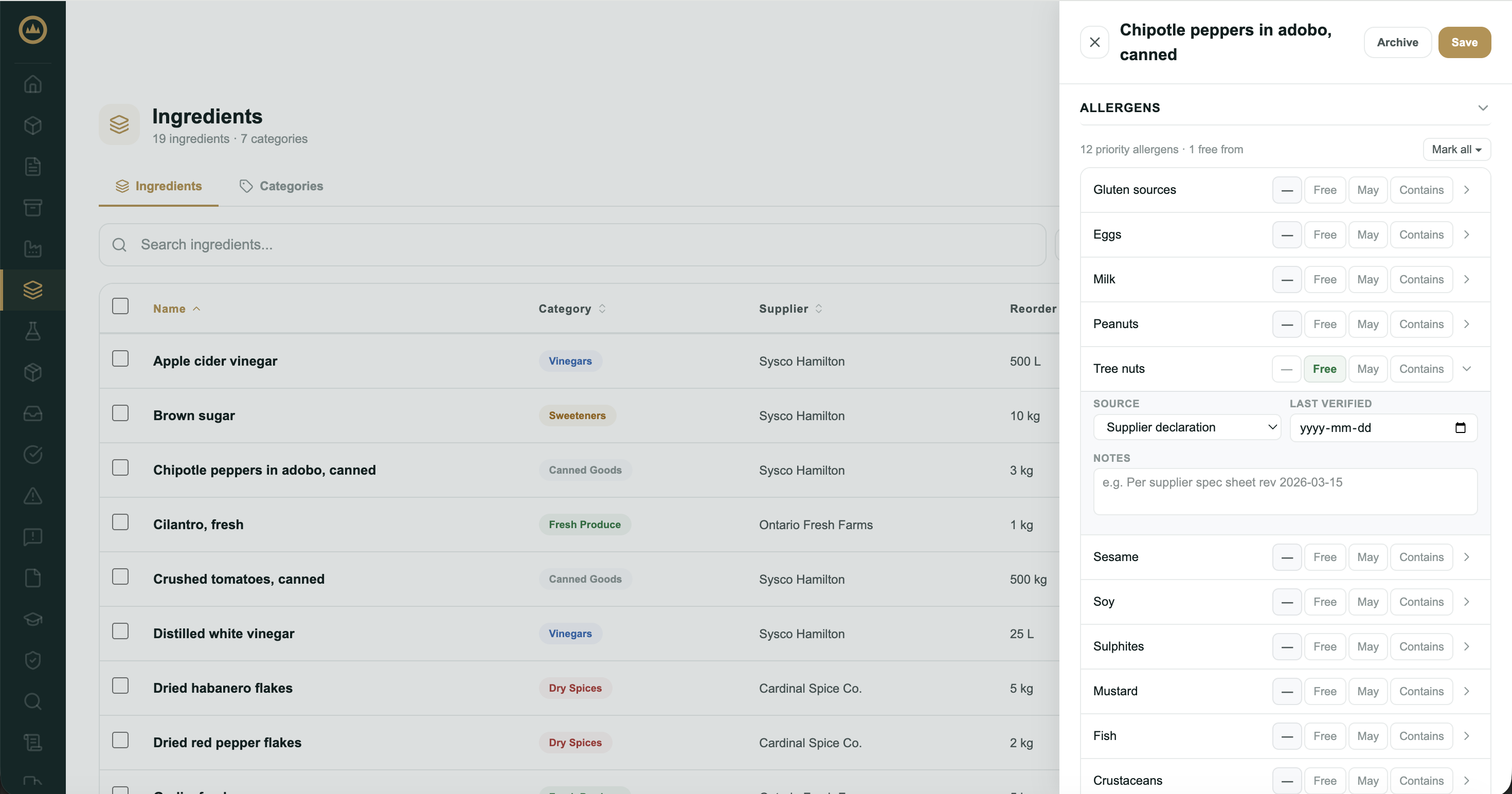
Task: Open the magnifier search icon in sidebar
Action: pyautogui.click(x=33, y=701)
